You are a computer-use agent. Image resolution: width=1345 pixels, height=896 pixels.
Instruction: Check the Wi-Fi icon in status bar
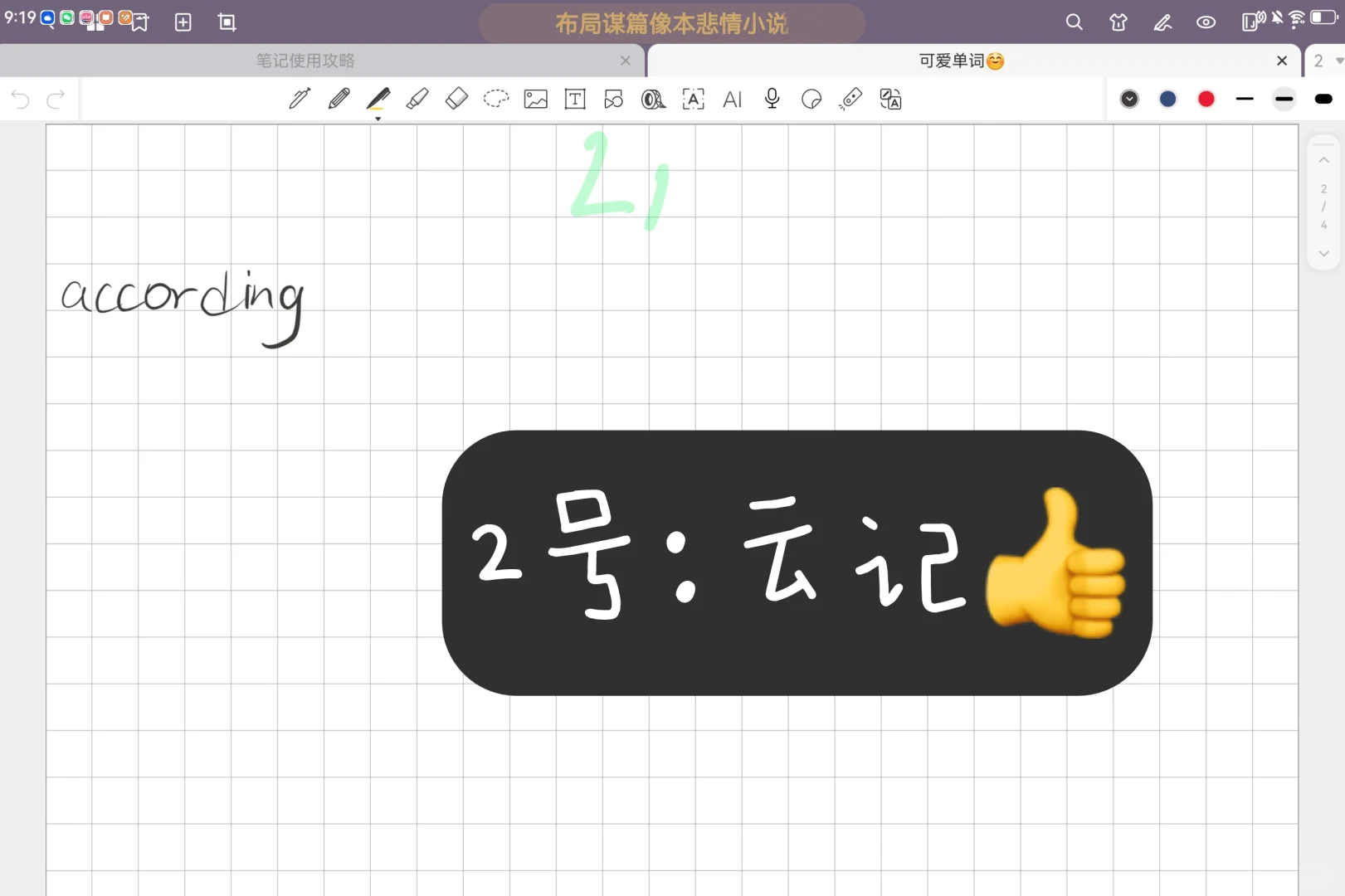[x=1296, y=18]
